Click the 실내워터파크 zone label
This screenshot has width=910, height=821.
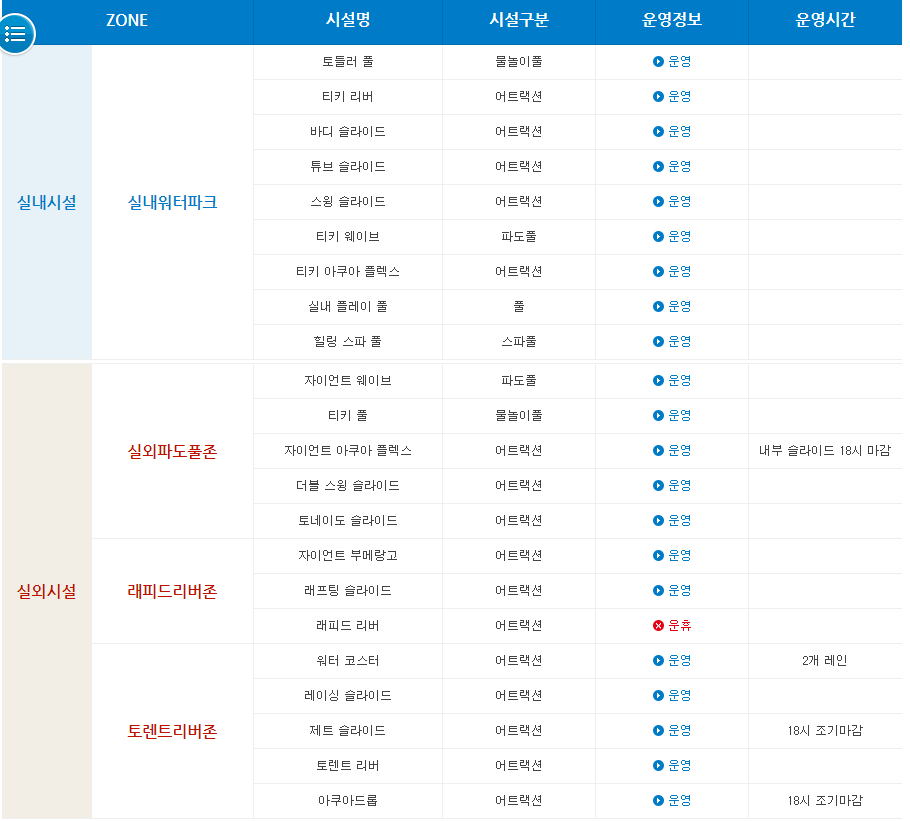(172, 202)
